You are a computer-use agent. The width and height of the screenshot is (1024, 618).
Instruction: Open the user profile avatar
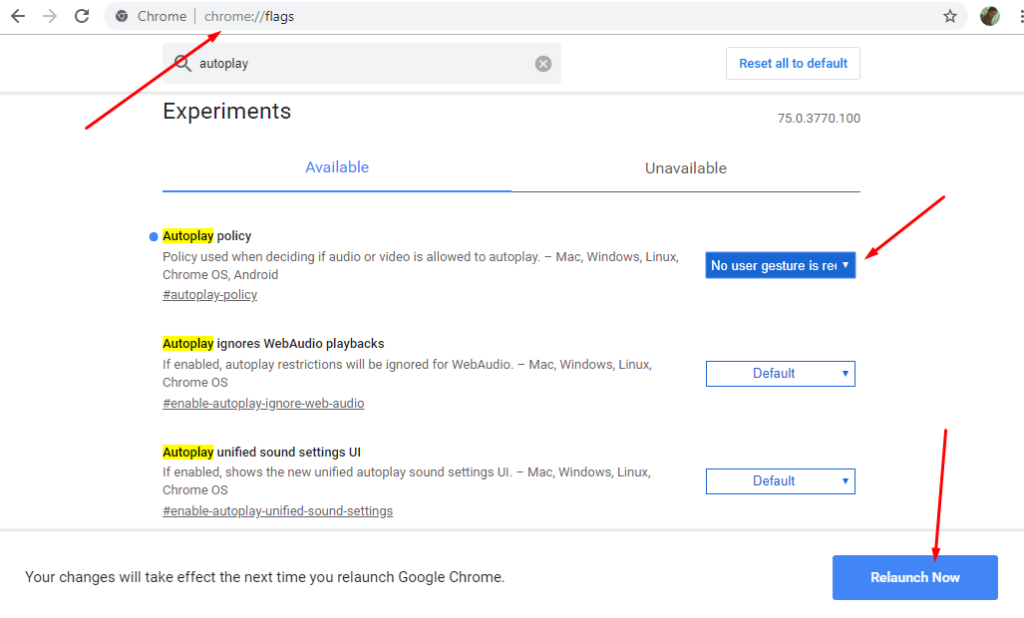[x=989, y=16]
